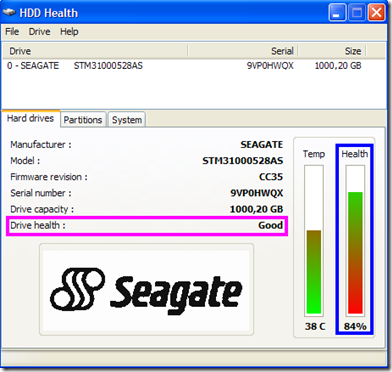Click the '84%' health reading

point(355,326)
